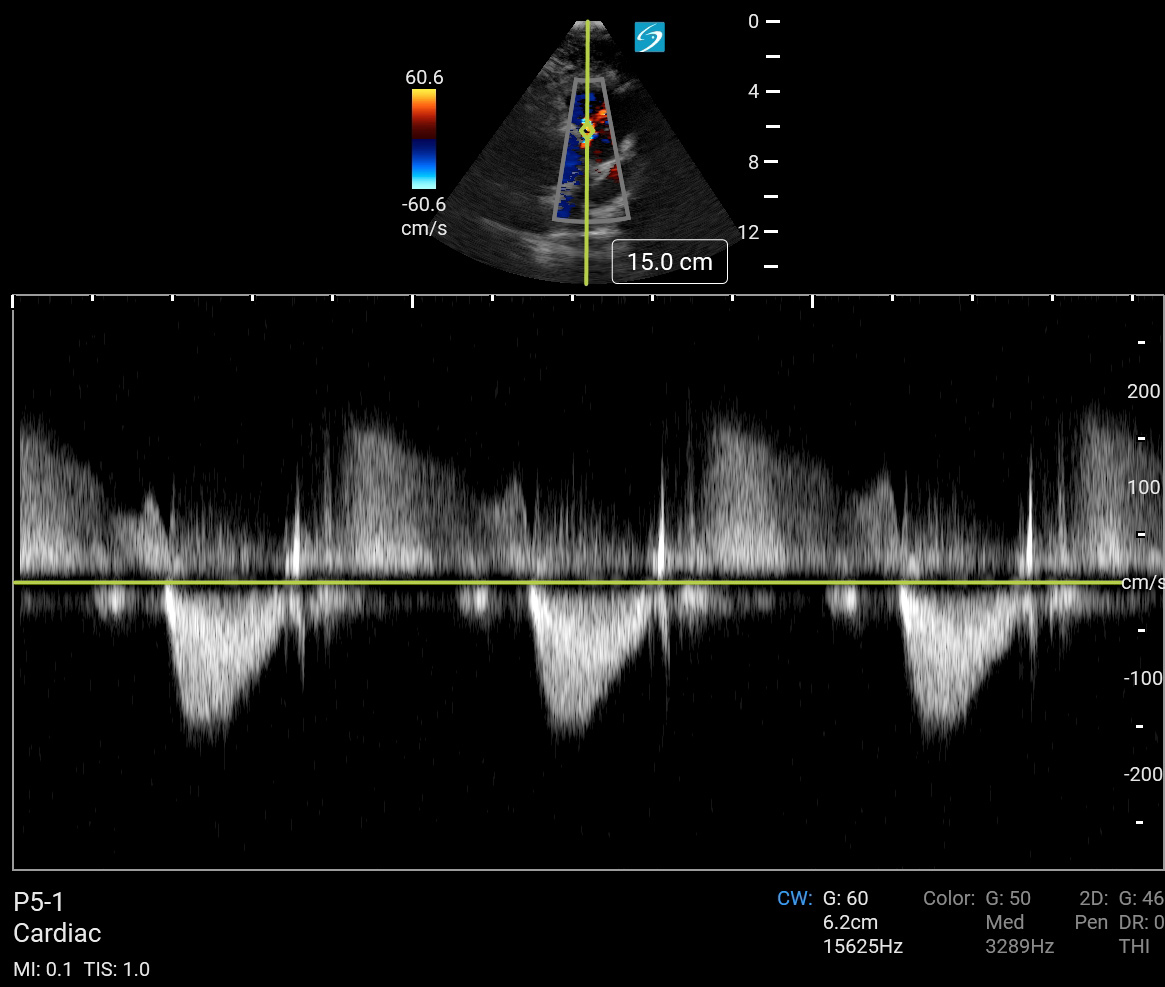This screenshot has height=987, width=1165.
Task: Click the Pen 2D frequency setting
Action: click(x=1091, y=922)
